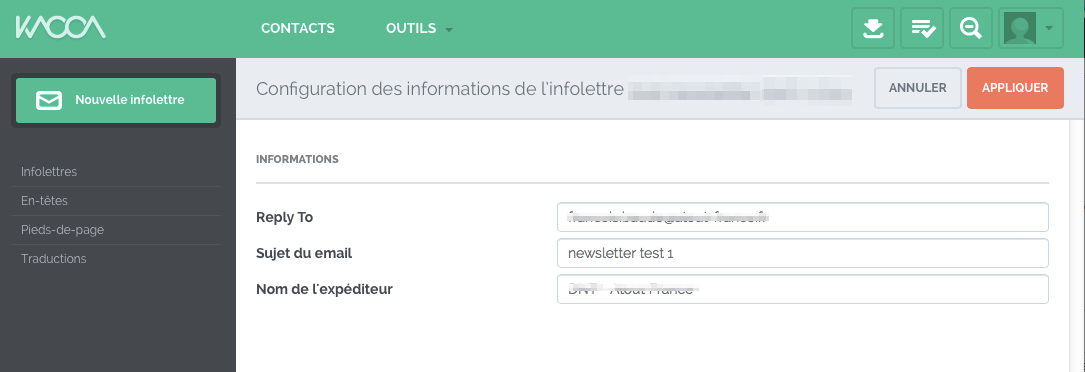Focus the Reply To field
Screen dimensions: 1085x372
pos(803,217)
